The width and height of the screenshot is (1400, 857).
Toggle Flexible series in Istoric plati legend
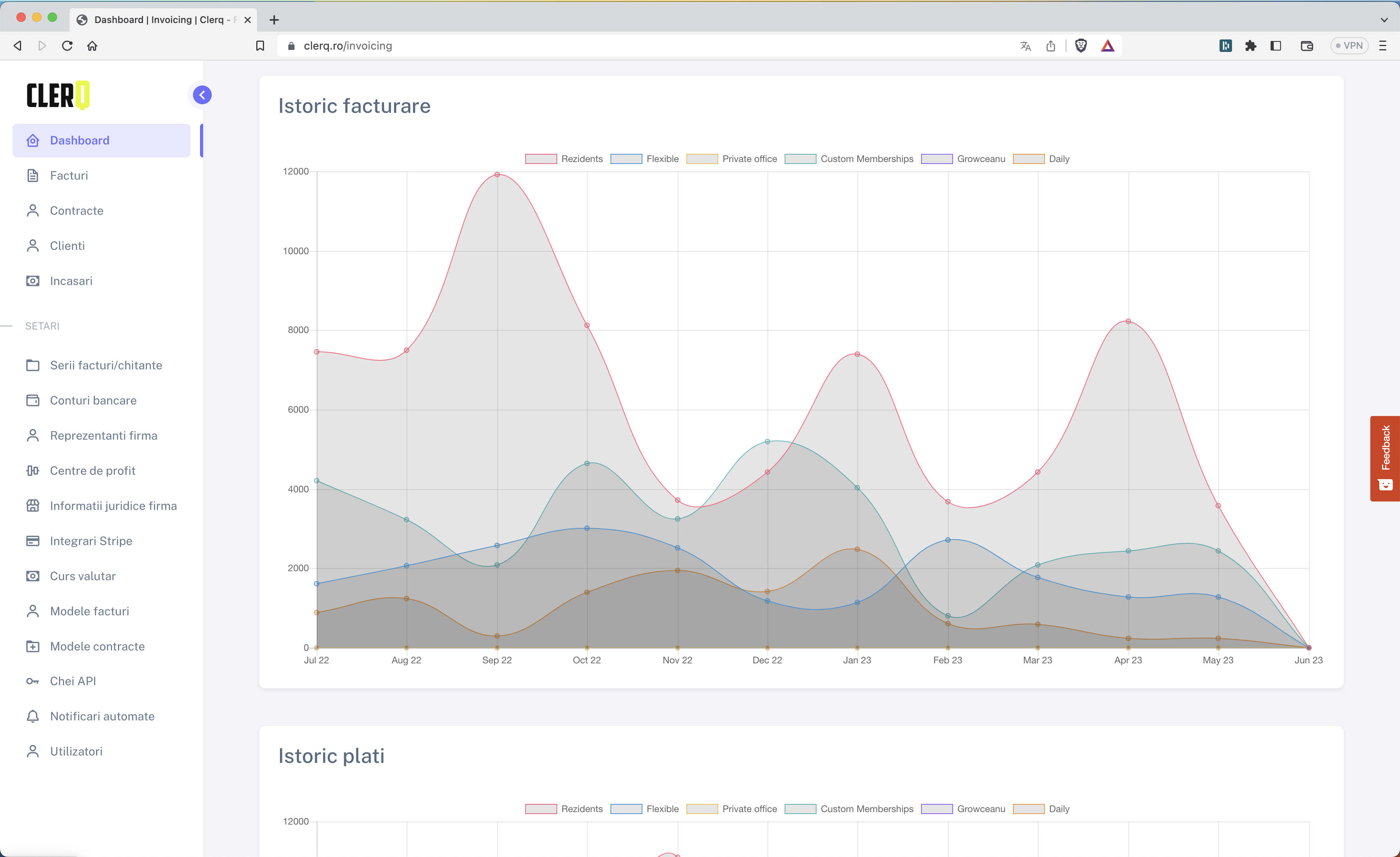(644, 809)
